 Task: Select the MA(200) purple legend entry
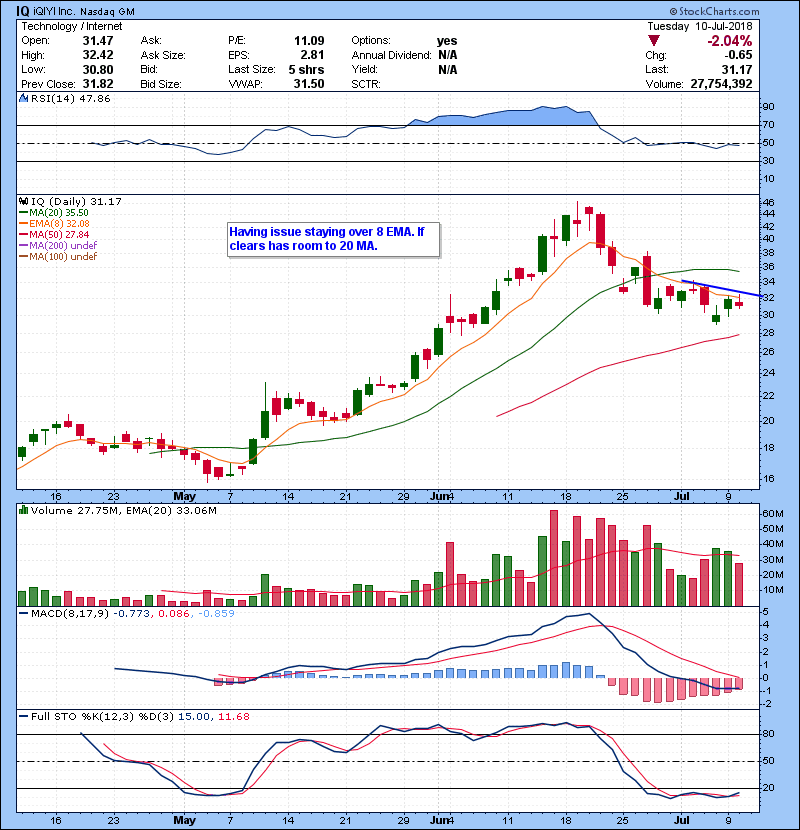tap(53, 245)
